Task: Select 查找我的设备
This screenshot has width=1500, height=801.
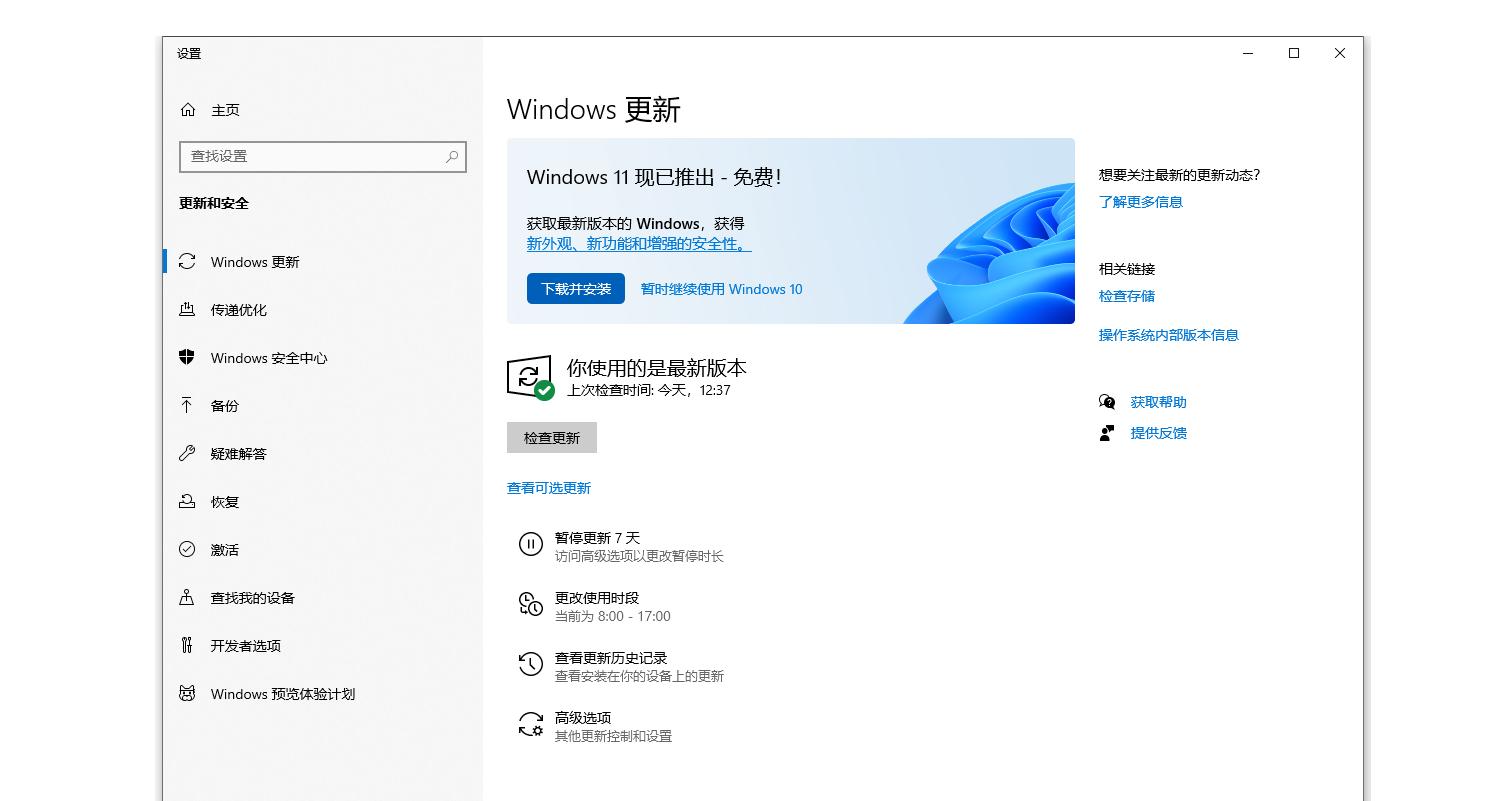Action: pyautogui.click(x=252, y=598)
